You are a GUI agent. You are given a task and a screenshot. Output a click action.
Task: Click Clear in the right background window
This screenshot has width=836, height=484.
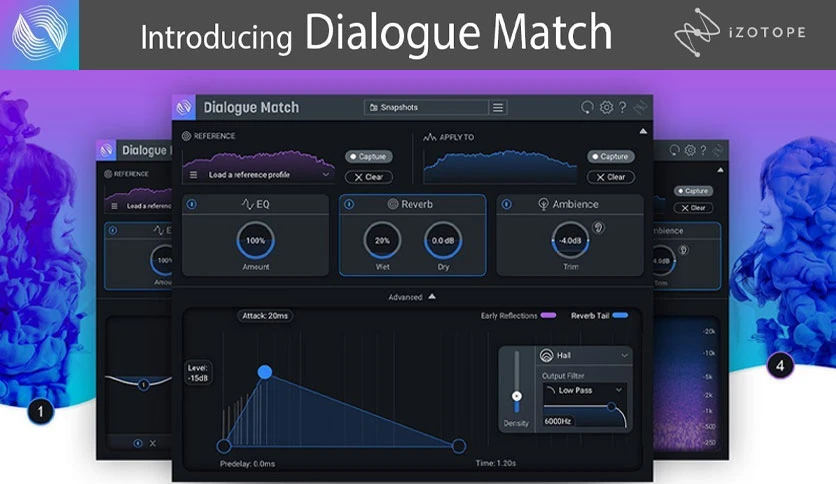click(x=693, y=208)
